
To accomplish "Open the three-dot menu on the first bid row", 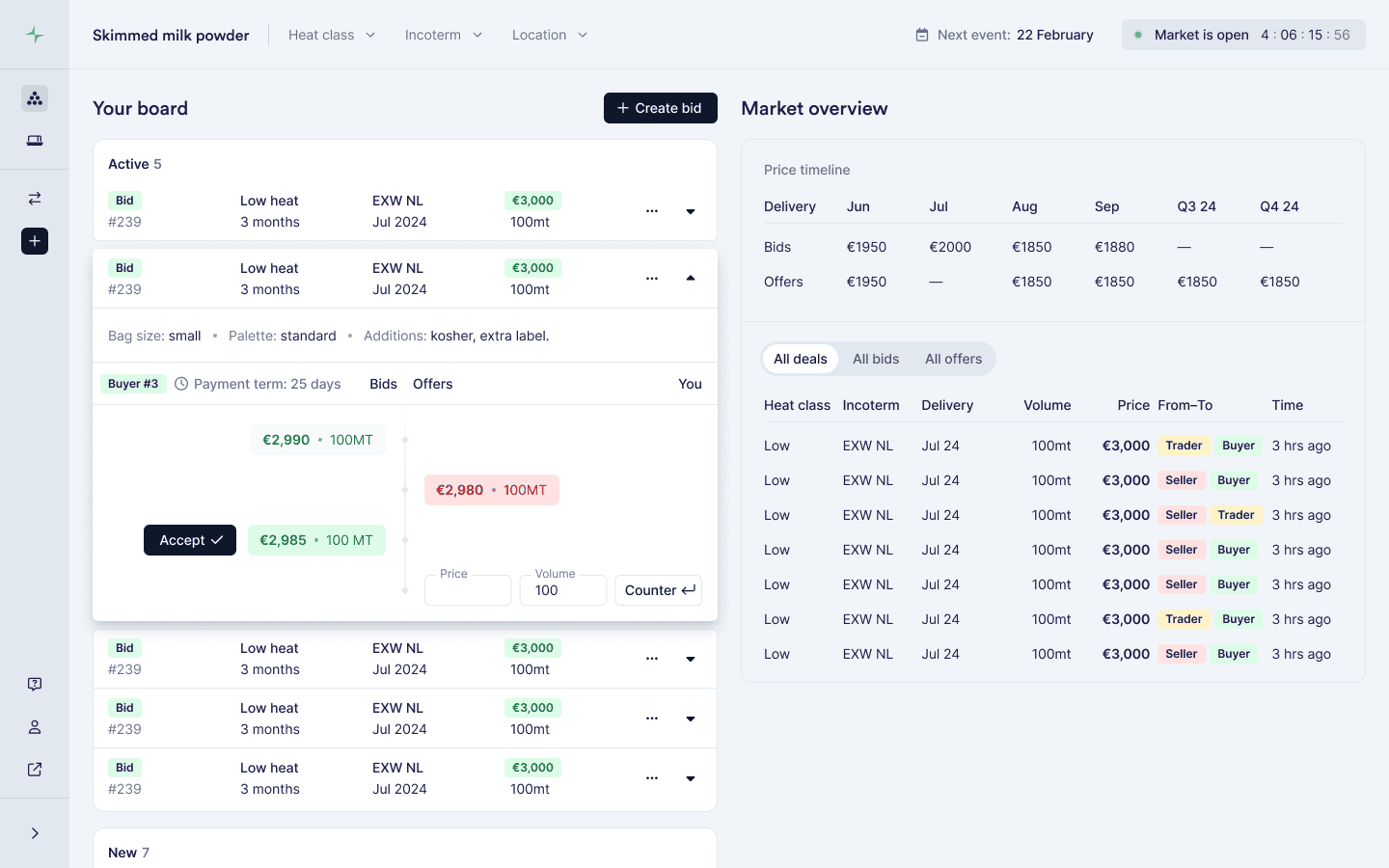I will (652, 211).
